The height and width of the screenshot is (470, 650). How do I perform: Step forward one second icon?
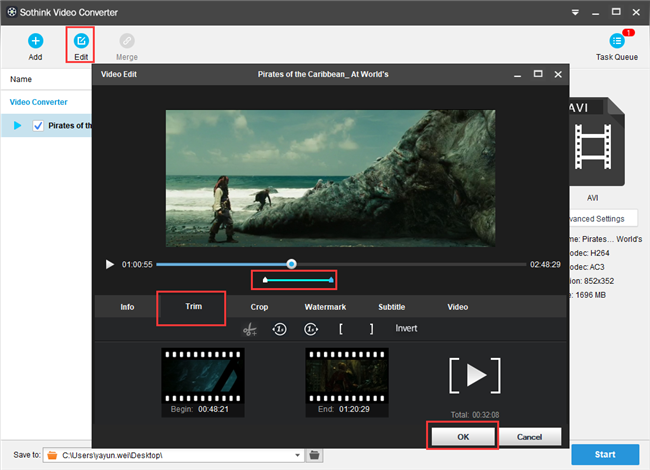click(311, 329)
